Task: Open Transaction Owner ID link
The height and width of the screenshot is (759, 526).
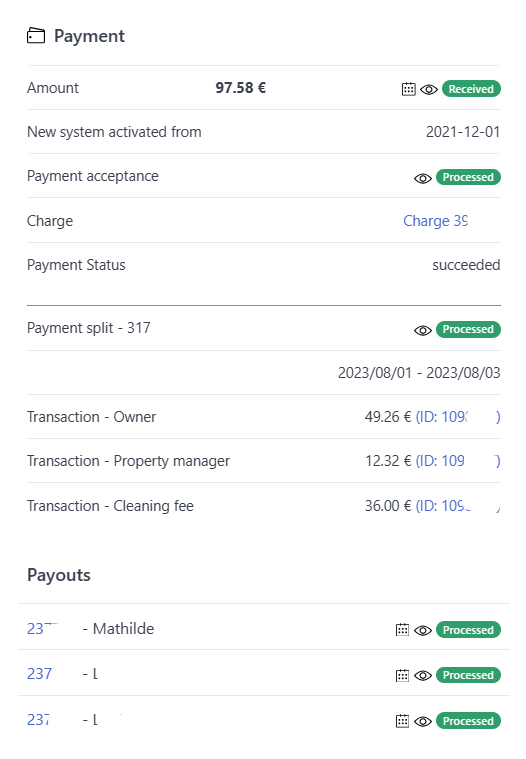Action: tap(458, 417)
